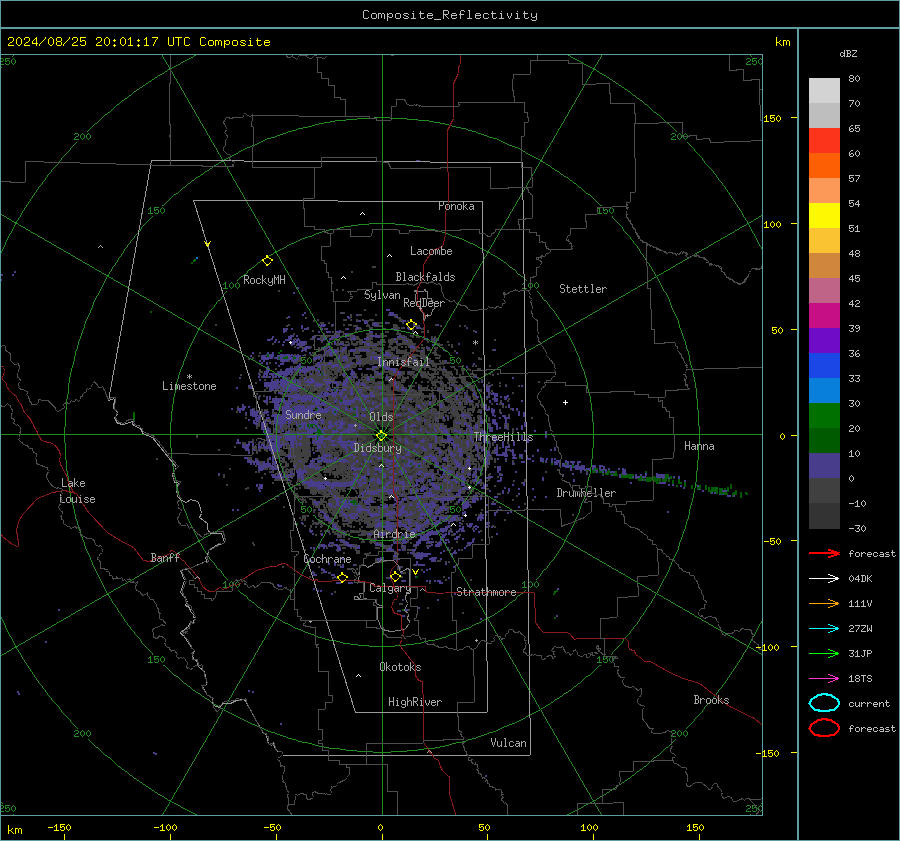Click the Okotoks city label
The image size is (900, 841).
coord(400,667)
